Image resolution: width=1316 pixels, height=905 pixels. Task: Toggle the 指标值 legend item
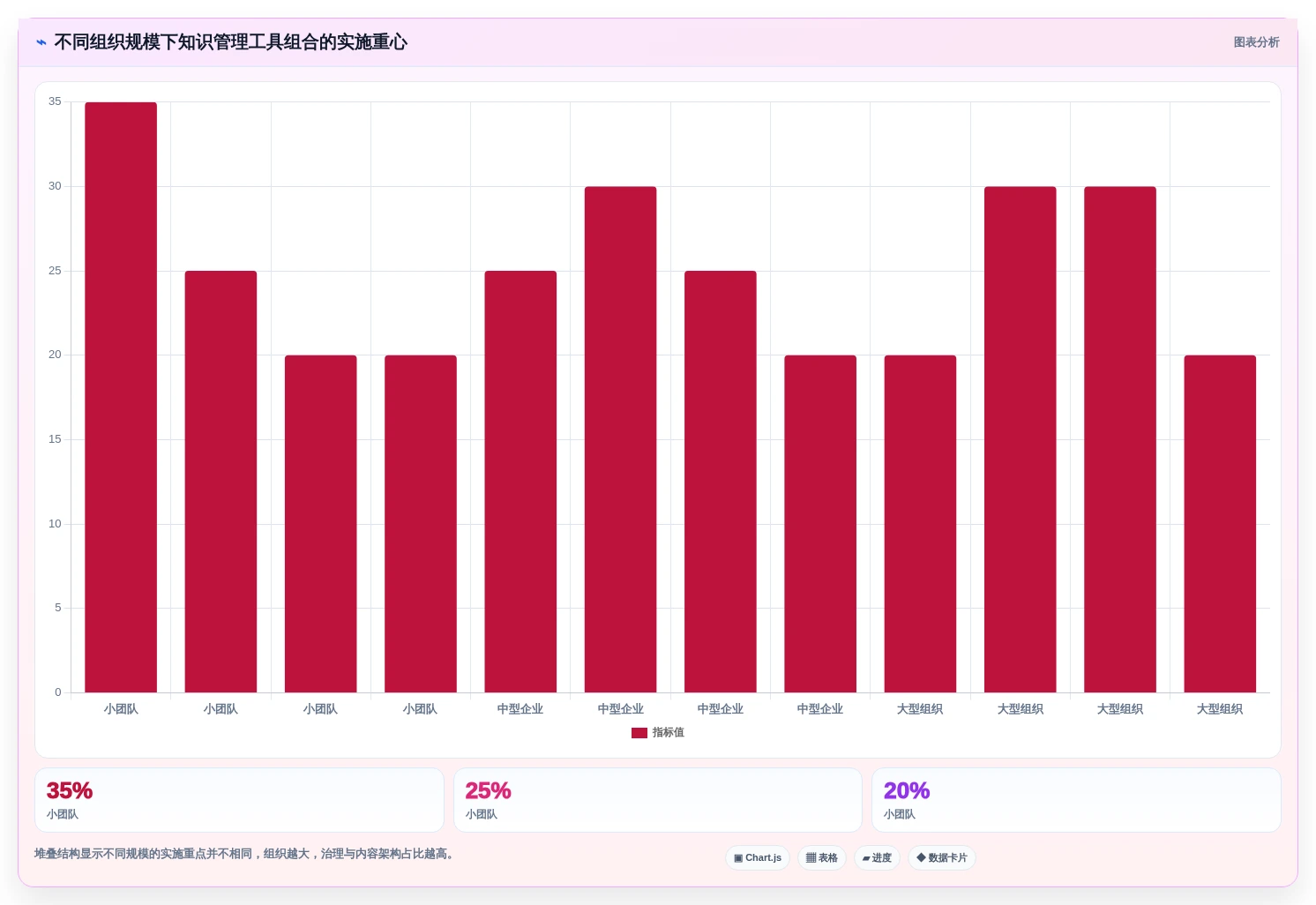pos(658,733)
